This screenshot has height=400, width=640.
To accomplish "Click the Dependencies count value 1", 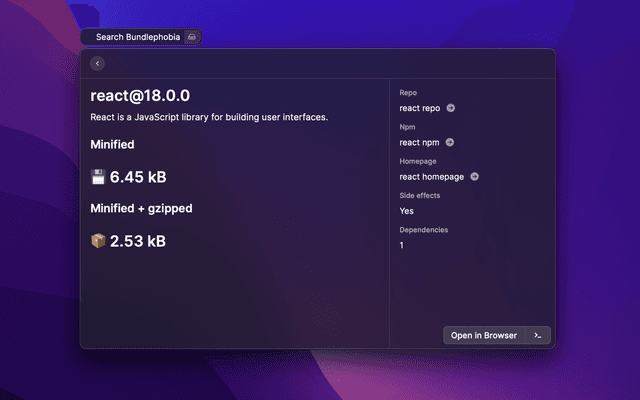I will [x=402, y=245].
